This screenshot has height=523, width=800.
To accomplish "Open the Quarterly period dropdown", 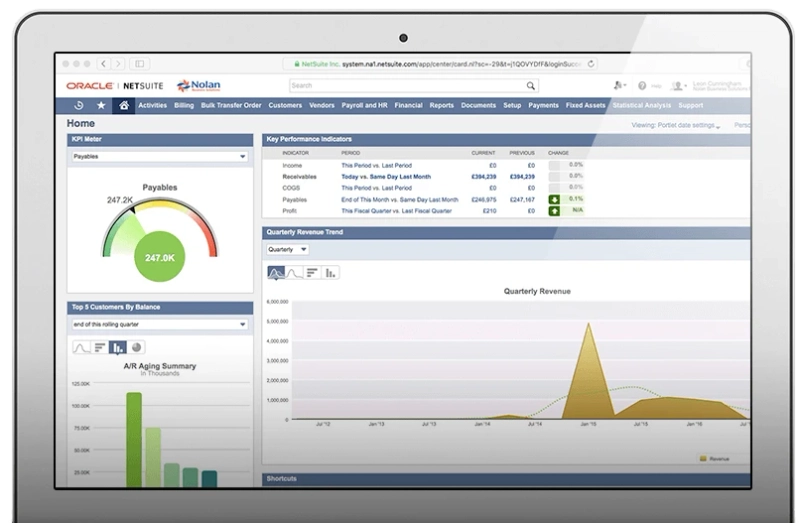I will coord(288,250).
